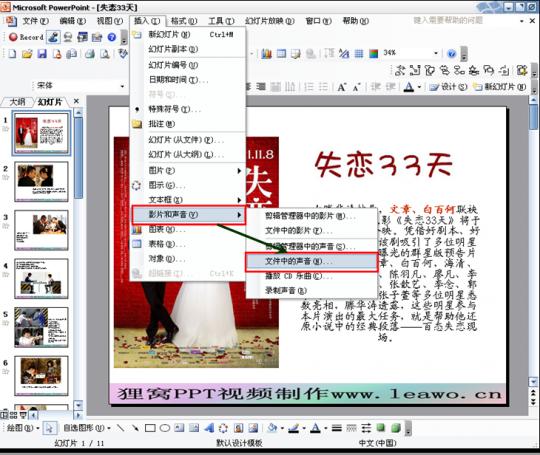Click the red Record button
540x455 pixels.
26,37
